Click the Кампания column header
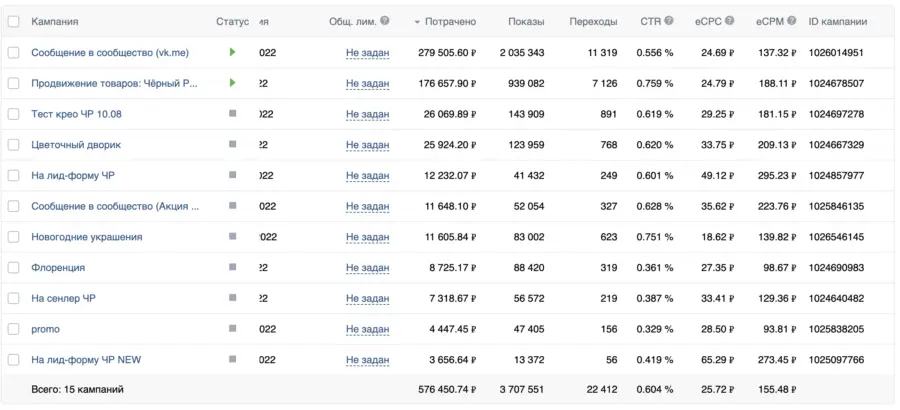The height and width of the screenshot is (410, 900). tap(55, 21)
